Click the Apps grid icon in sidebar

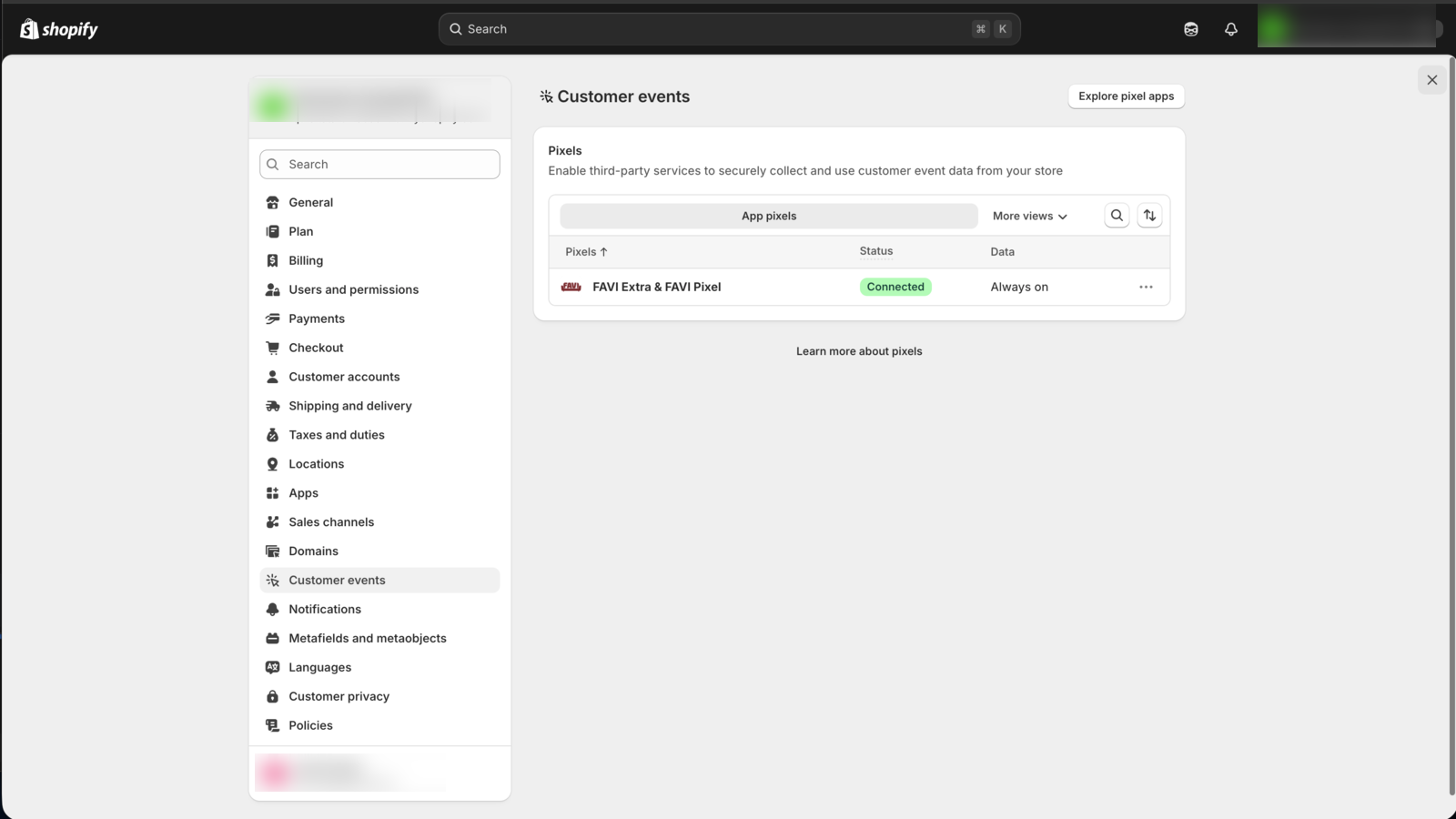272,493
